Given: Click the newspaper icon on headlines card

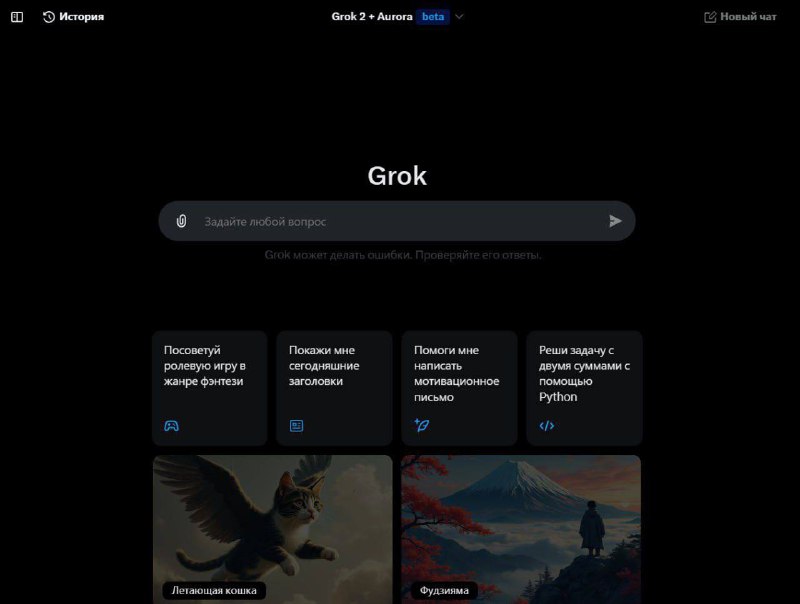Looking at the screenshot, I should pyautogui.click(x=296, y=425).
